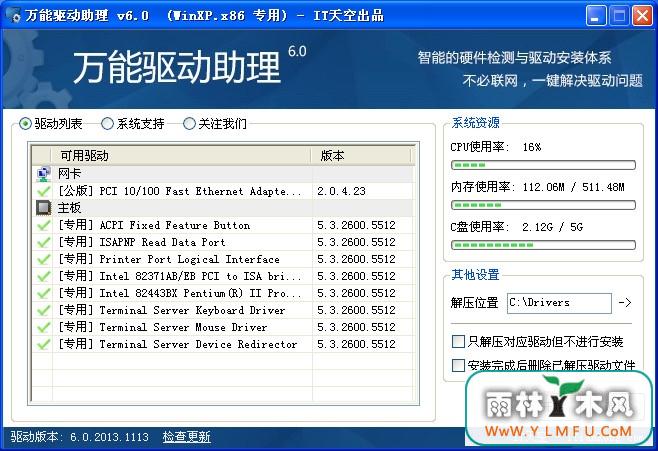The image size is (658, 451).
Task: Select the PCI 10/100 Fast Ethernet Adapter row
Action: coord(223,191)
